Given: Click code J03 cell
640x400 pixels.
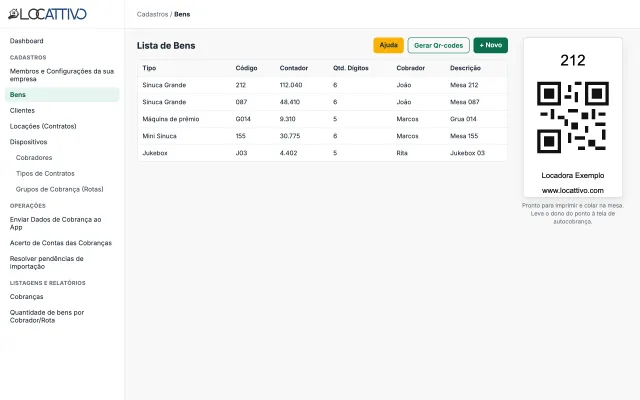Looking at the screenshot, I should [x=241, y=153].
